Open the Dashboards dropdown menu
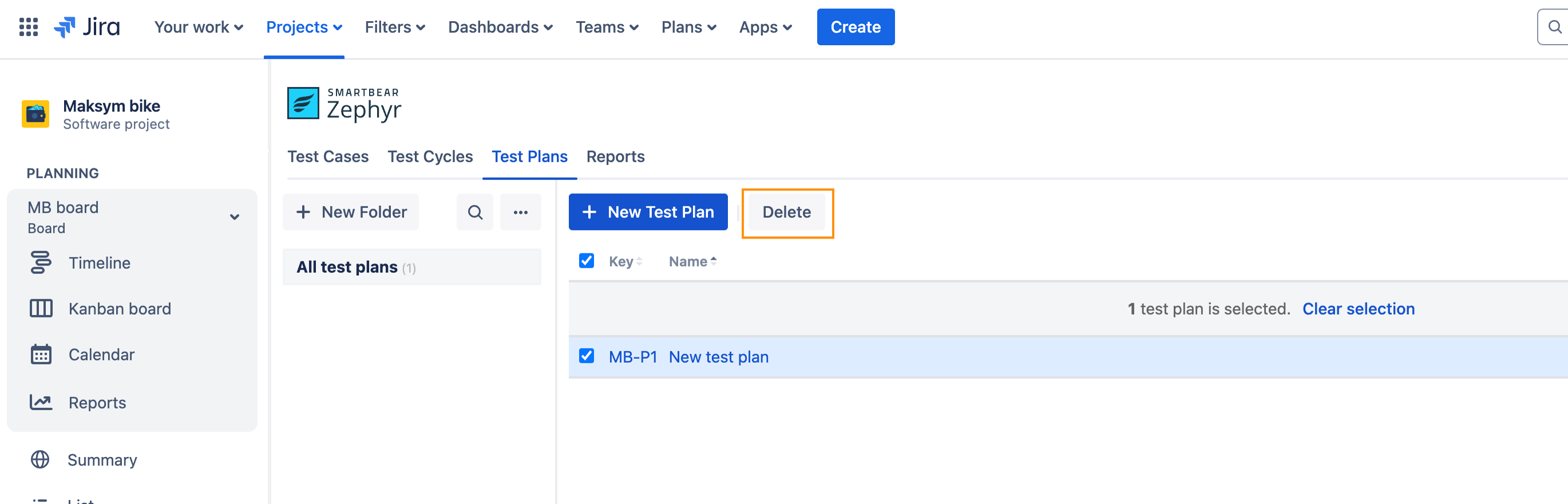This screenshot has width=1568, height=504. [x=500, y=27]
